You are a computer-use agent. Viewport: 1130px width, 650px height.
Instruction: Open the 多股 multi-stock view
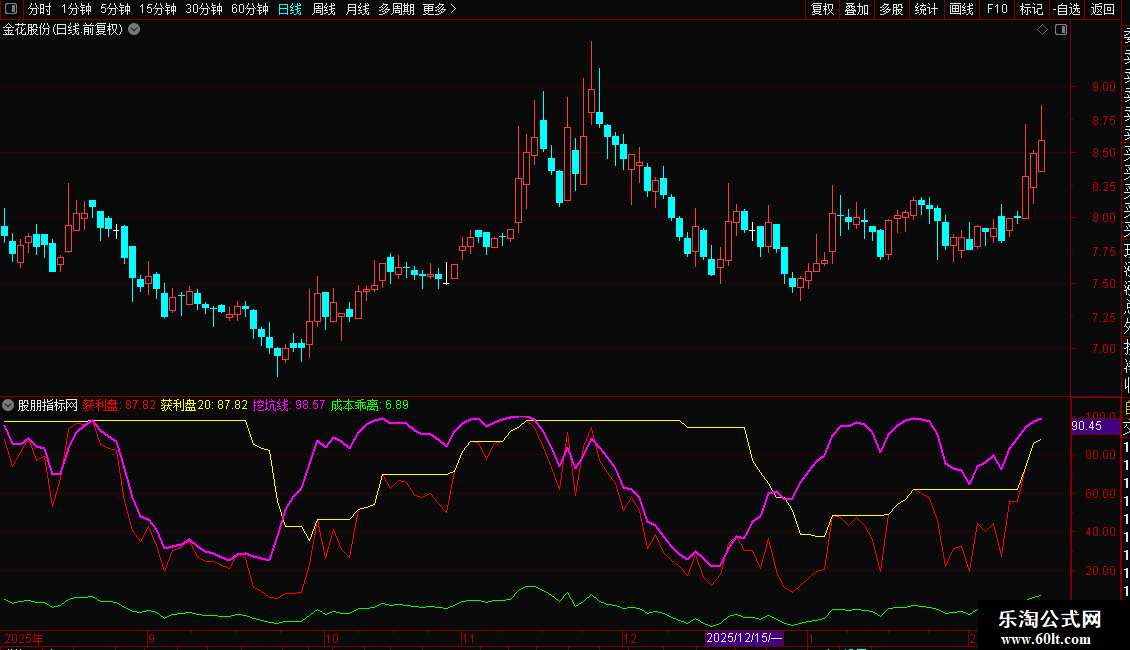tap(891, 9)
